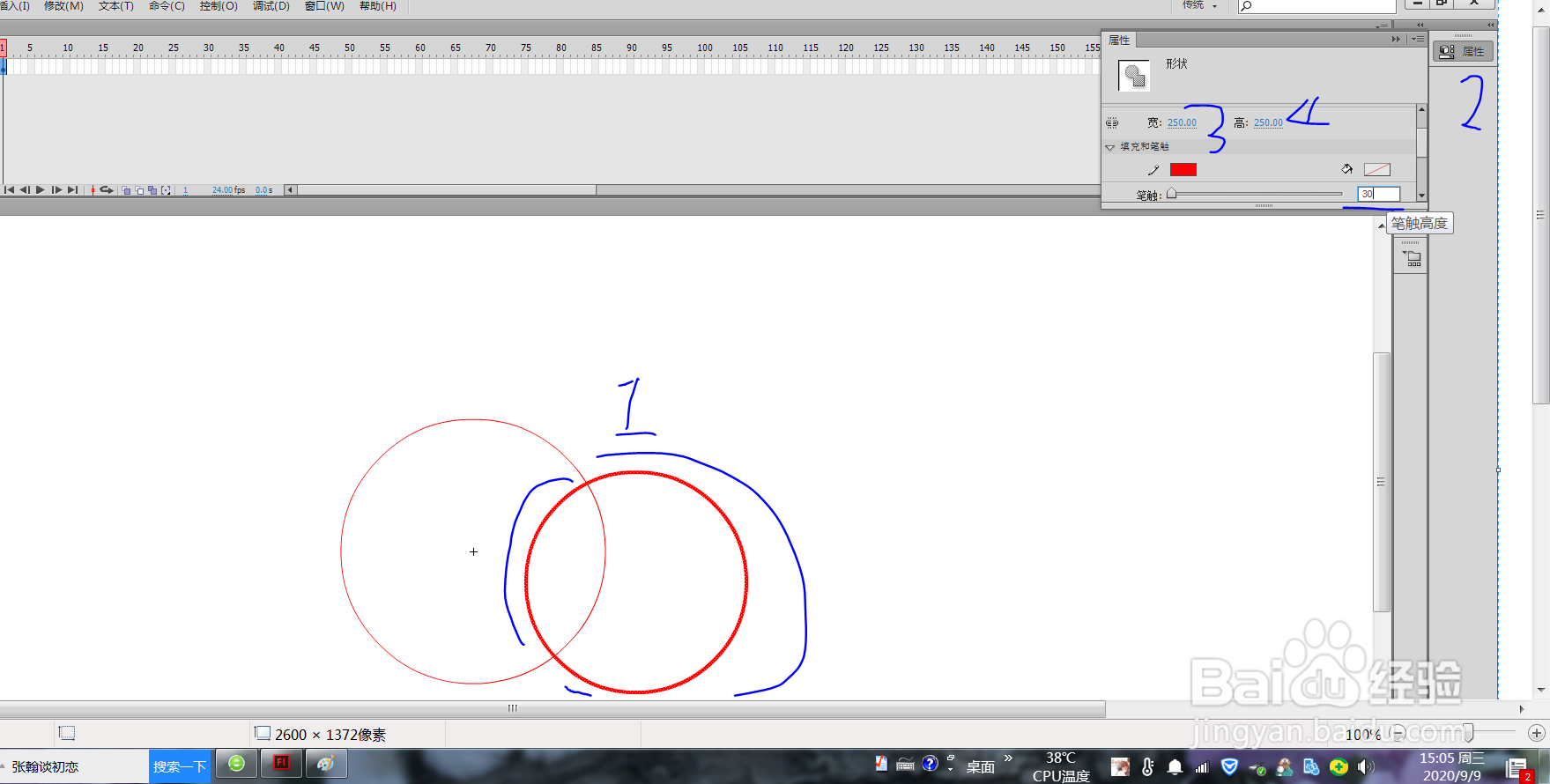This screenshot has height=784, width=1550.
Task: Open the 修改(M) menu
Action: click(x=63, y=6)
